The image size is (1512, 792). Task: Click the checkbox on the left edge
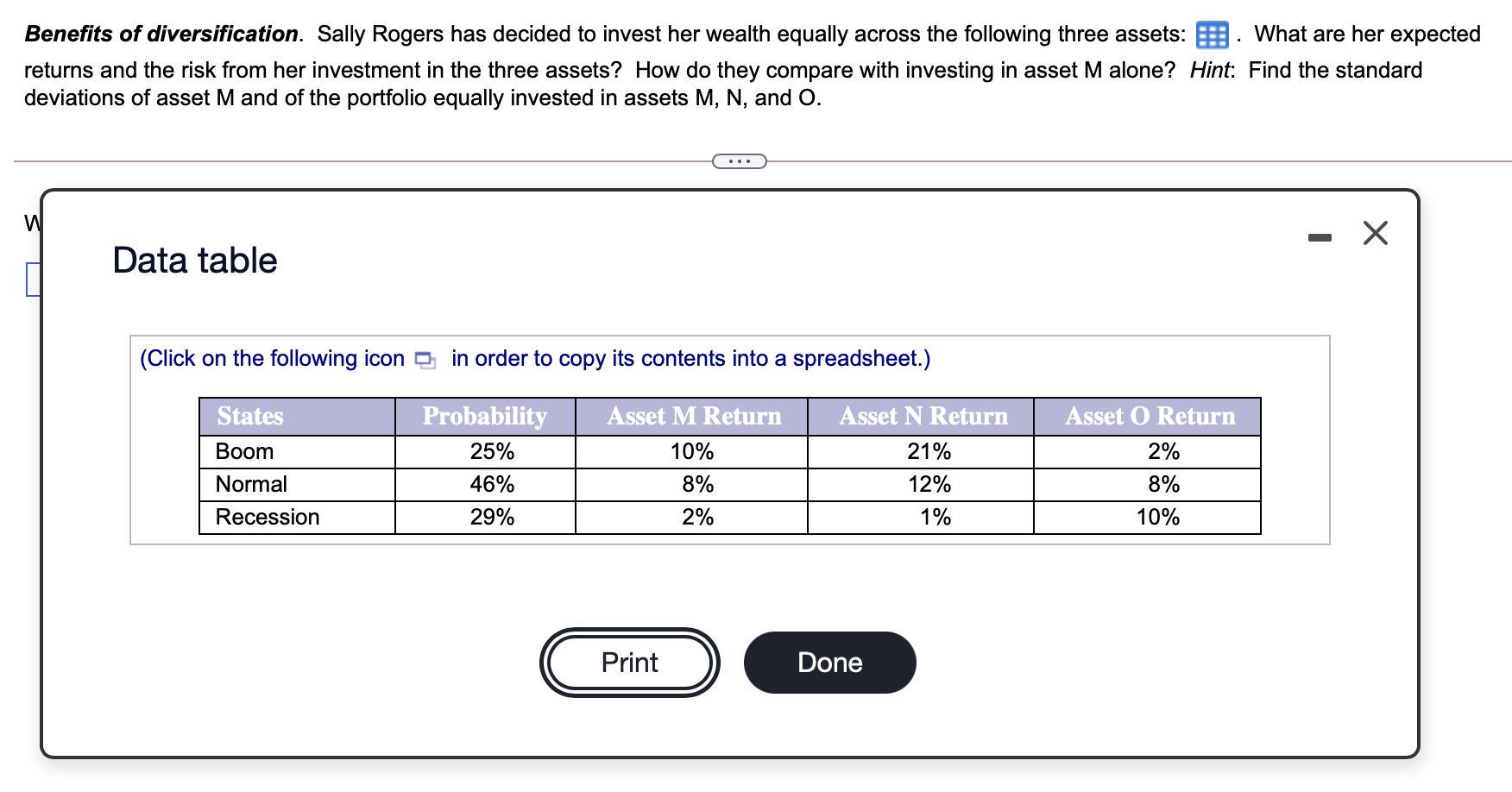tap(35, 278)
